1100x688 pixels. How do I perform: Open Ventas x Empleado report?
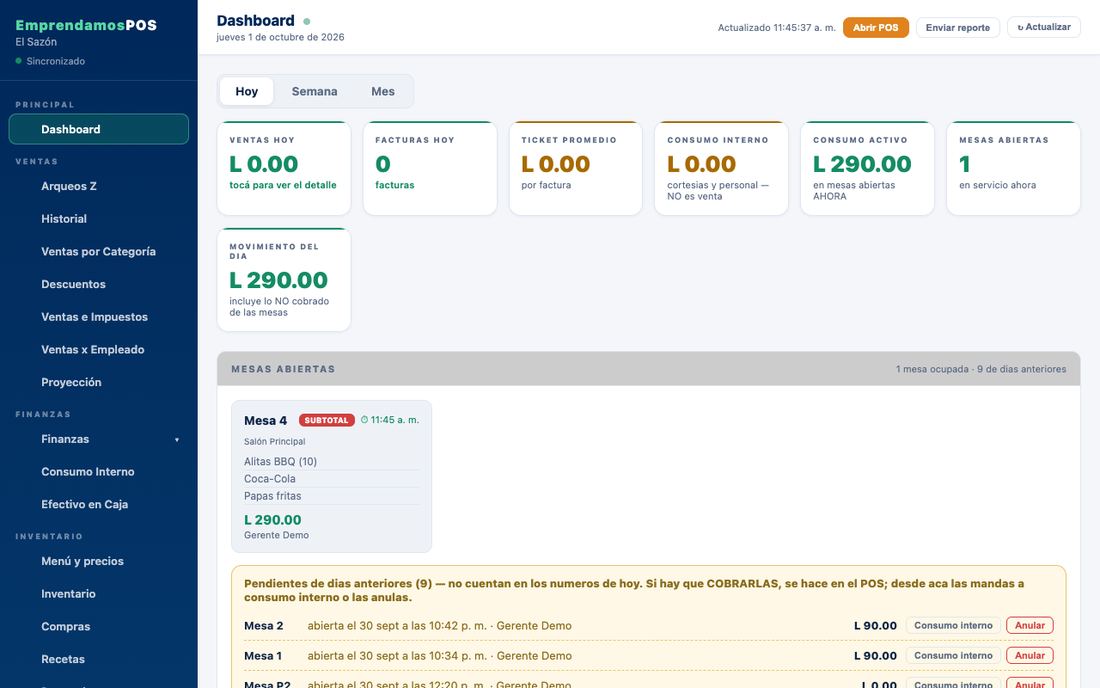pyautogui.click(x=99, y=349)
